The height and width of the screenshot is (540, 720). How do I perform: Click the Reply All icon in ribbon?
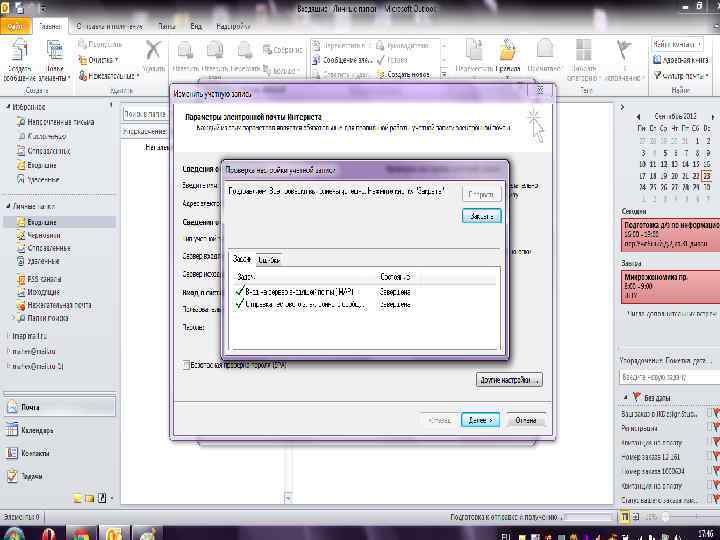point(215,51)
